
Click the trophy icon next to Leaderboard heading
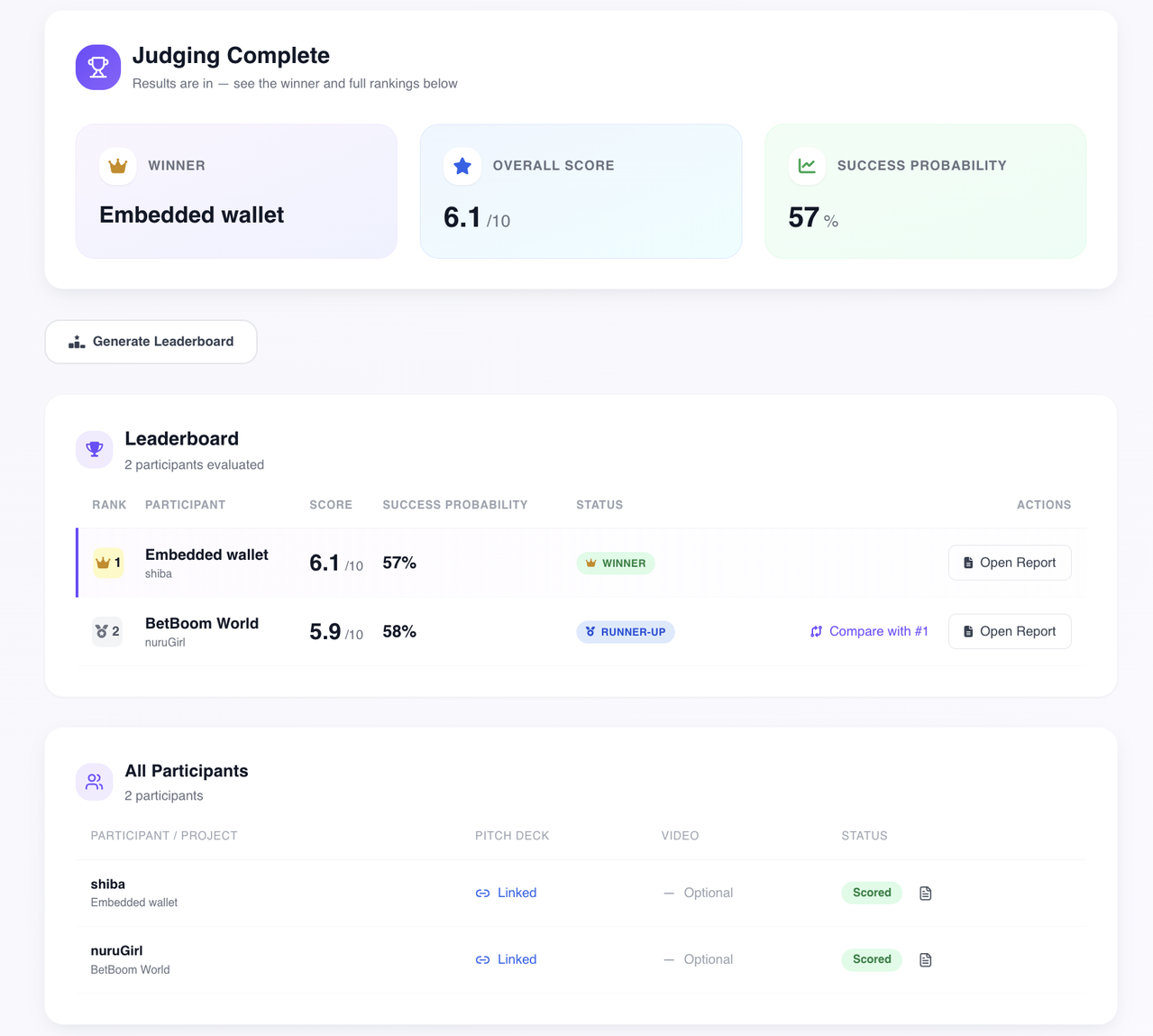pyautogui.click(x=95, y=450)
